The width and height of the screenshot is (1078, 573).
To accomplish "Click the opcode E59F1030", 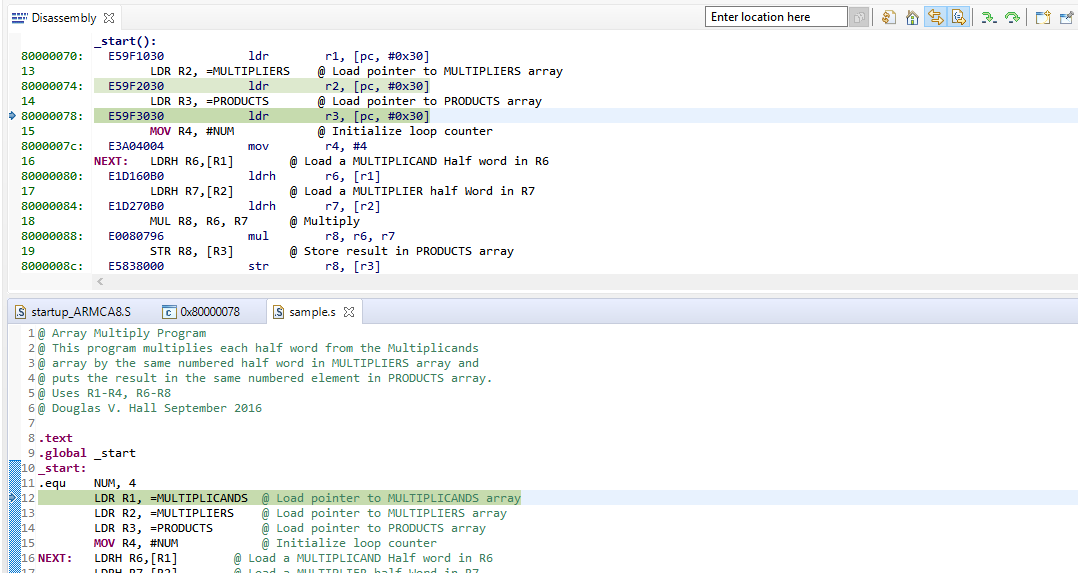I will [x=136, y=56].
